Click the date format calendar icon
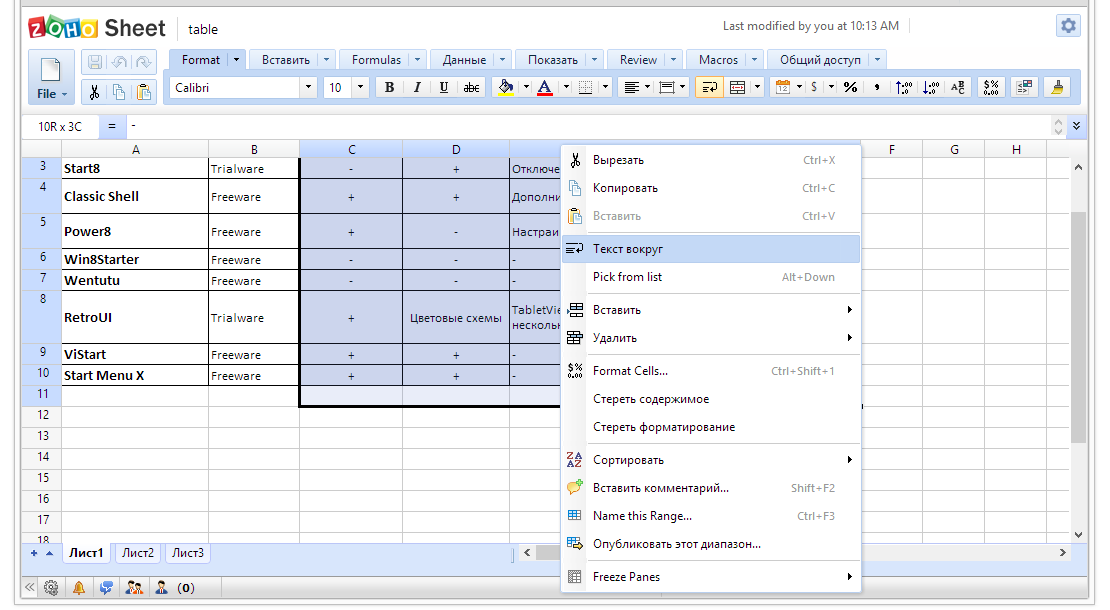Screen dimensions: 1110x610 point(782,87)
